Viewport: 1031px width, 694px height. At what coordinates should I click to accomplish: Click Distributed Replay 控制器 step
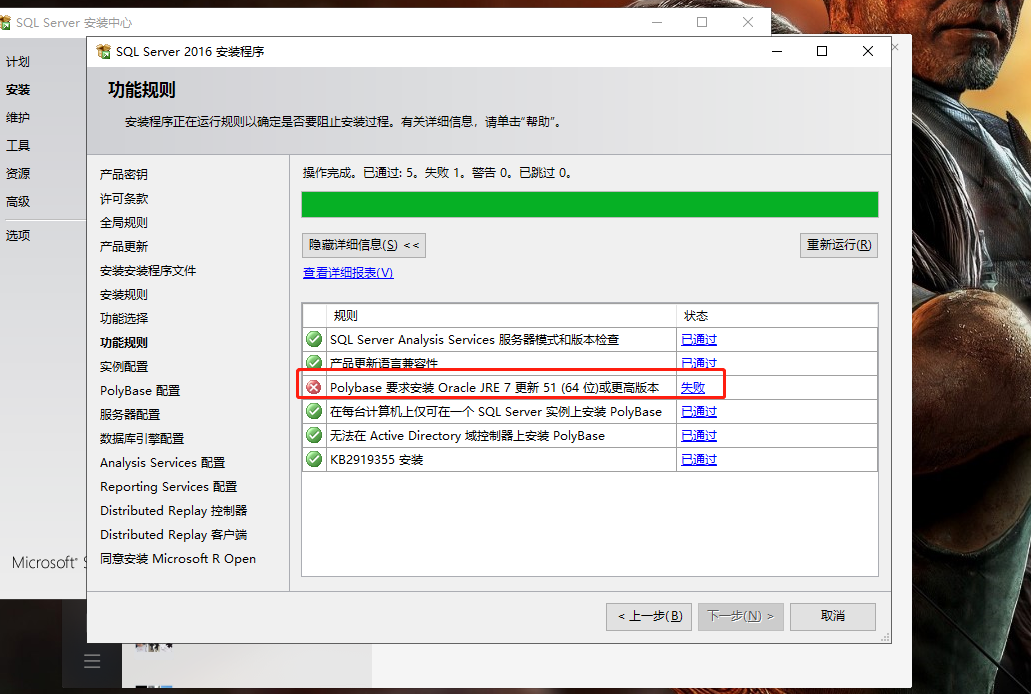[x=174, y=510]
